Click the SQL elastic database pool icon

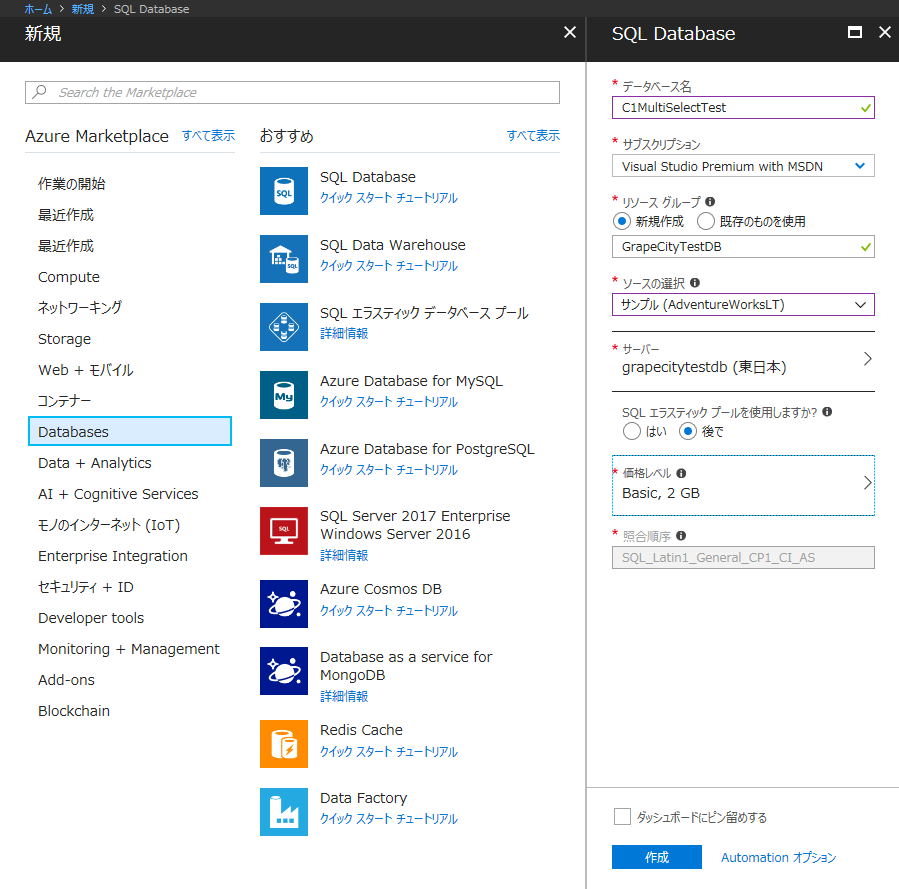tap(284, 327)
